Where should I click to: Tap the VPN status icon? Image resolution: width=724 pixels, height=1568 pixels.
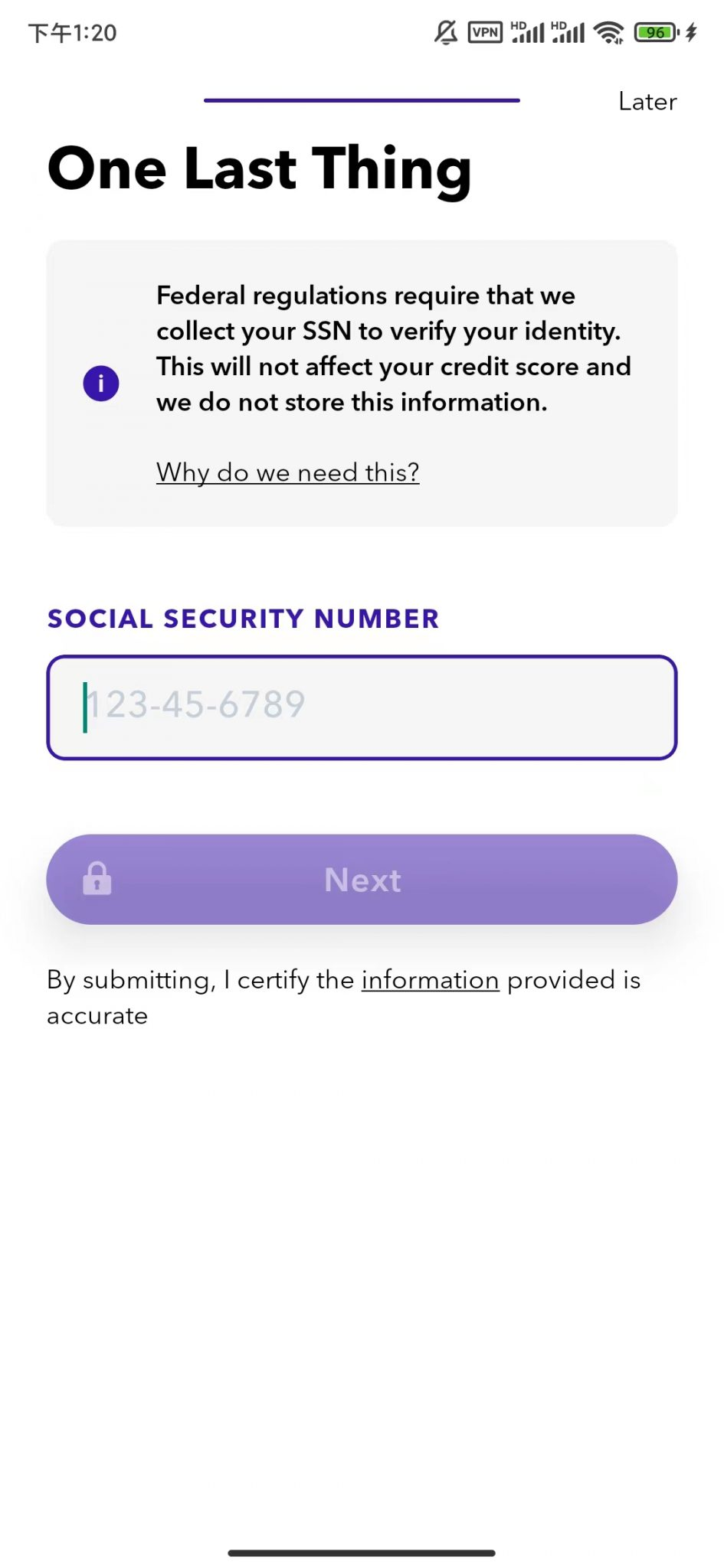[485, 32]
